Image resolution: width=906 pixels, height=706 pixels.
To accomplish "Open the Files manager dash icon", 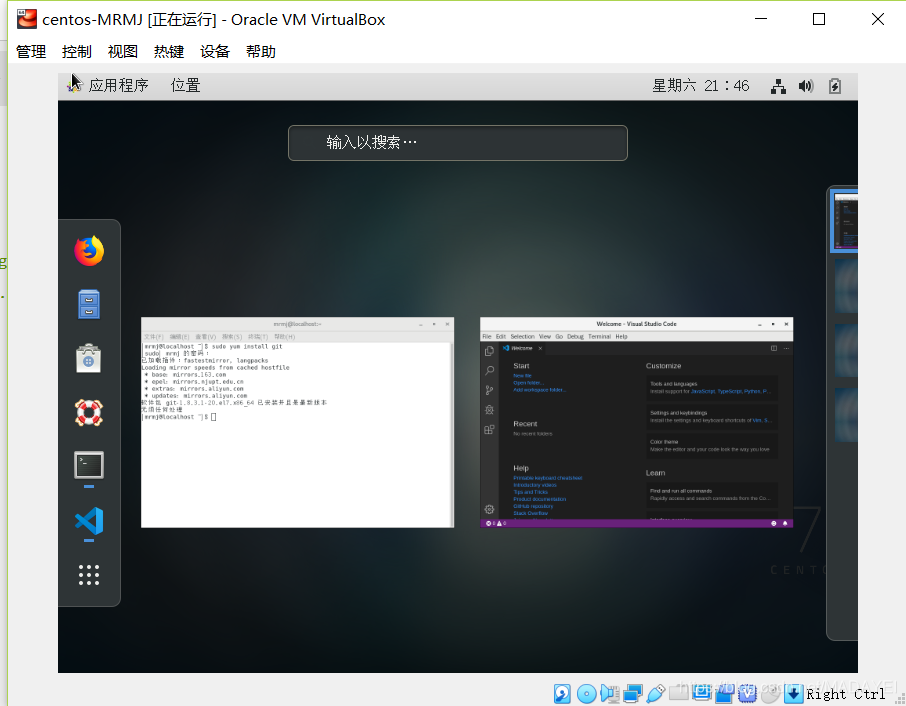I will (x=89, y=304).
